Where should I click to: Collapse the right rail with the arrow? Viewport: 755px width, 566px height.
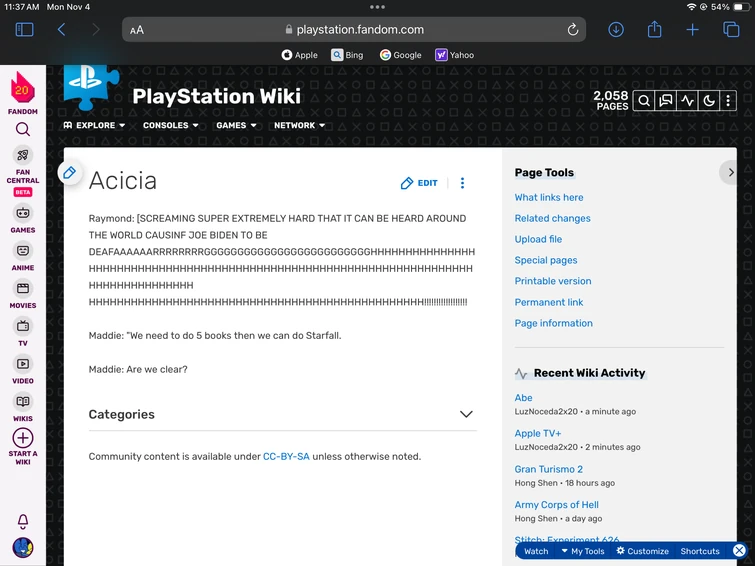(730, 173)
